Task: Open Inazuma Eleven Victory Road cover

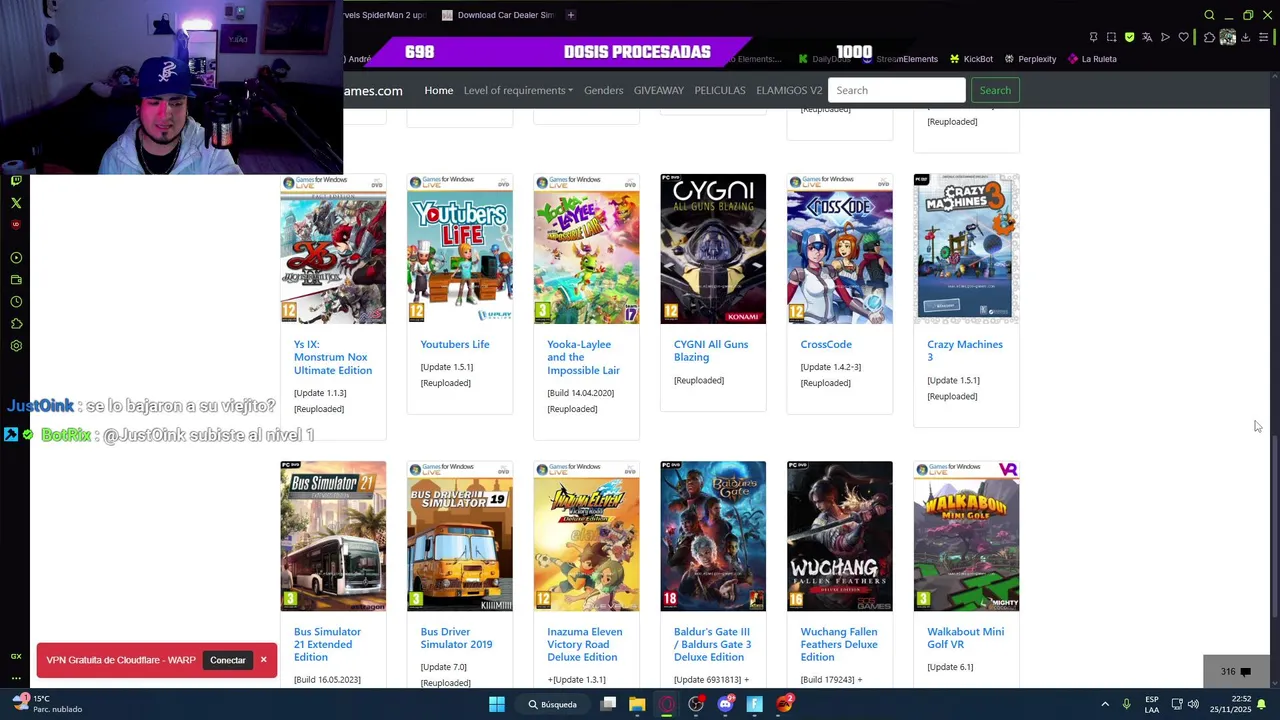Action: [586, 536]
